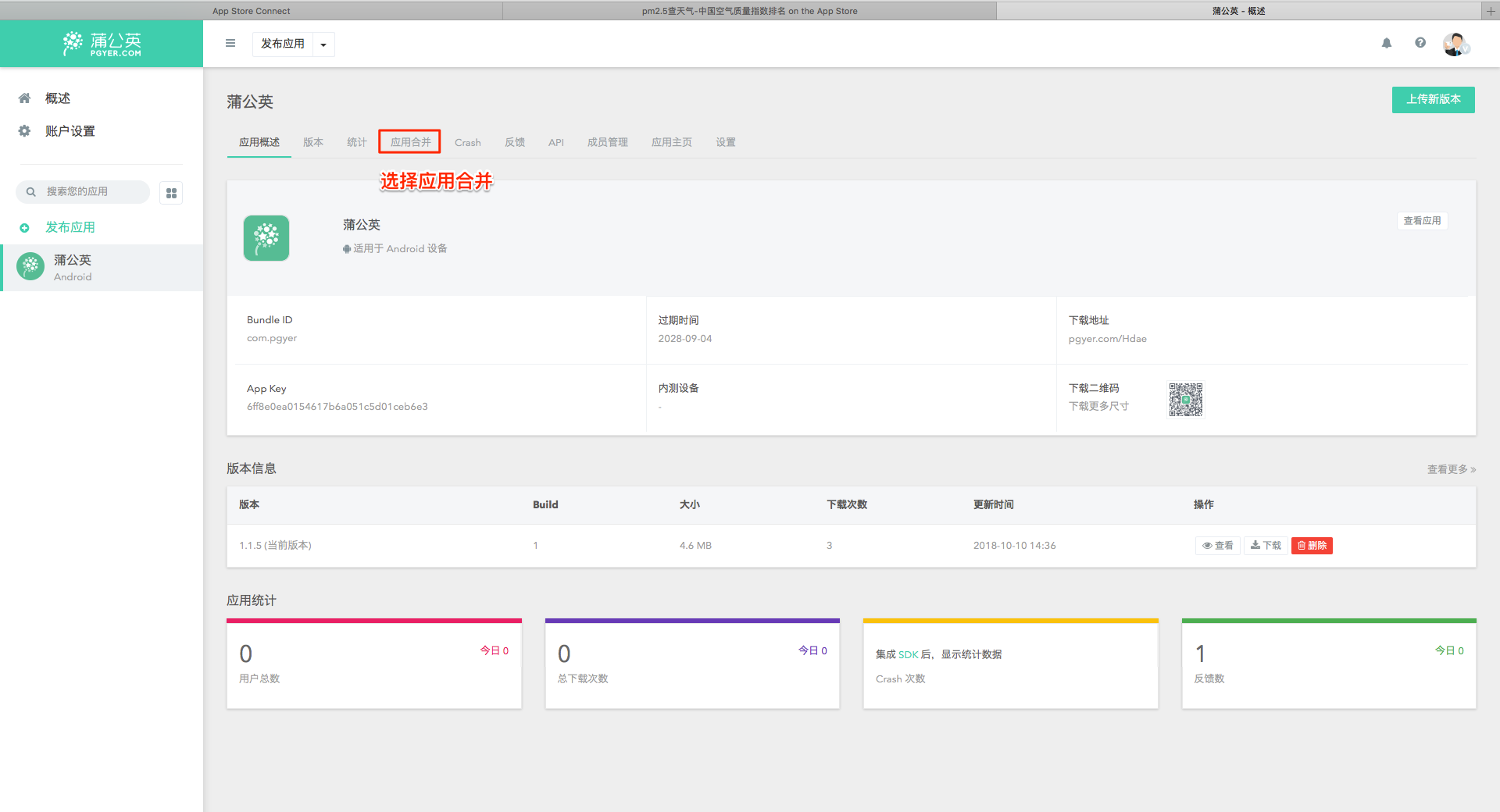Delete version 1.1.5 with 删除 button
This screenshot has width=1500, height=812.
[x=1312, y=546]
